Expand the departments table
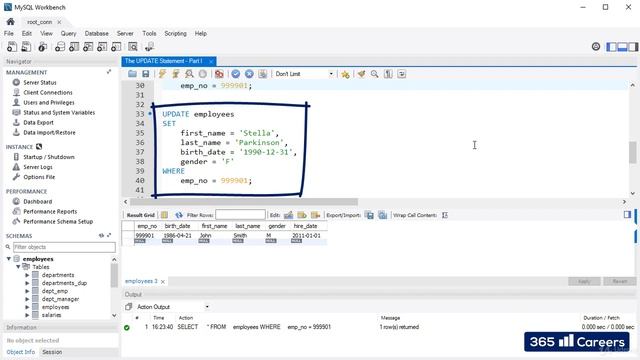This screenshot has height=360, width=640. click(x=27, y=275)
